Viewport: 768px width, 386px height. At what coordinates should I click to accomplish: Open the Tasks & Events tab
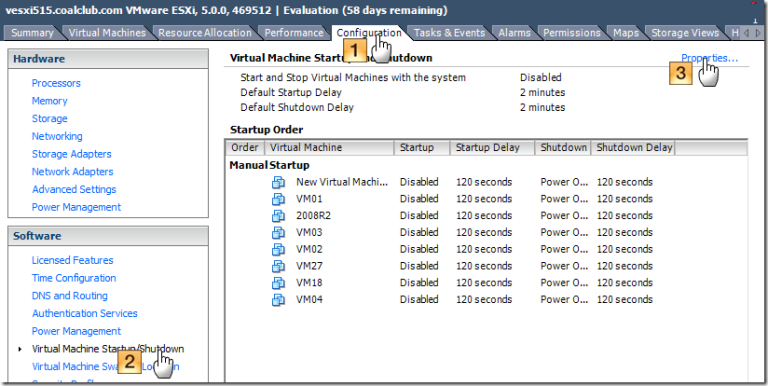pos(449,33)
